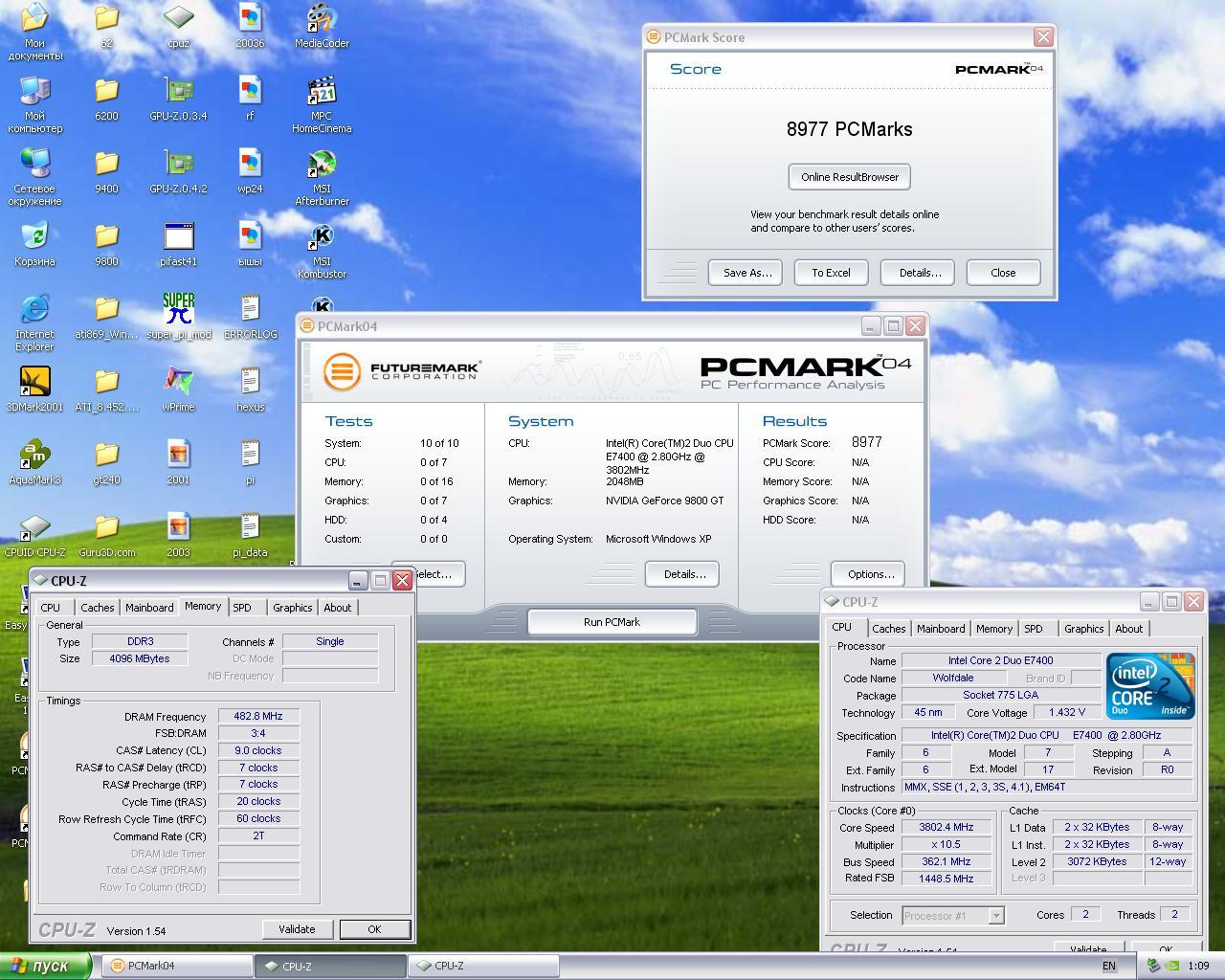
Task: Open Network Neighborhood (Сетевое окружение) icon
Action: (x=34, y=177)
